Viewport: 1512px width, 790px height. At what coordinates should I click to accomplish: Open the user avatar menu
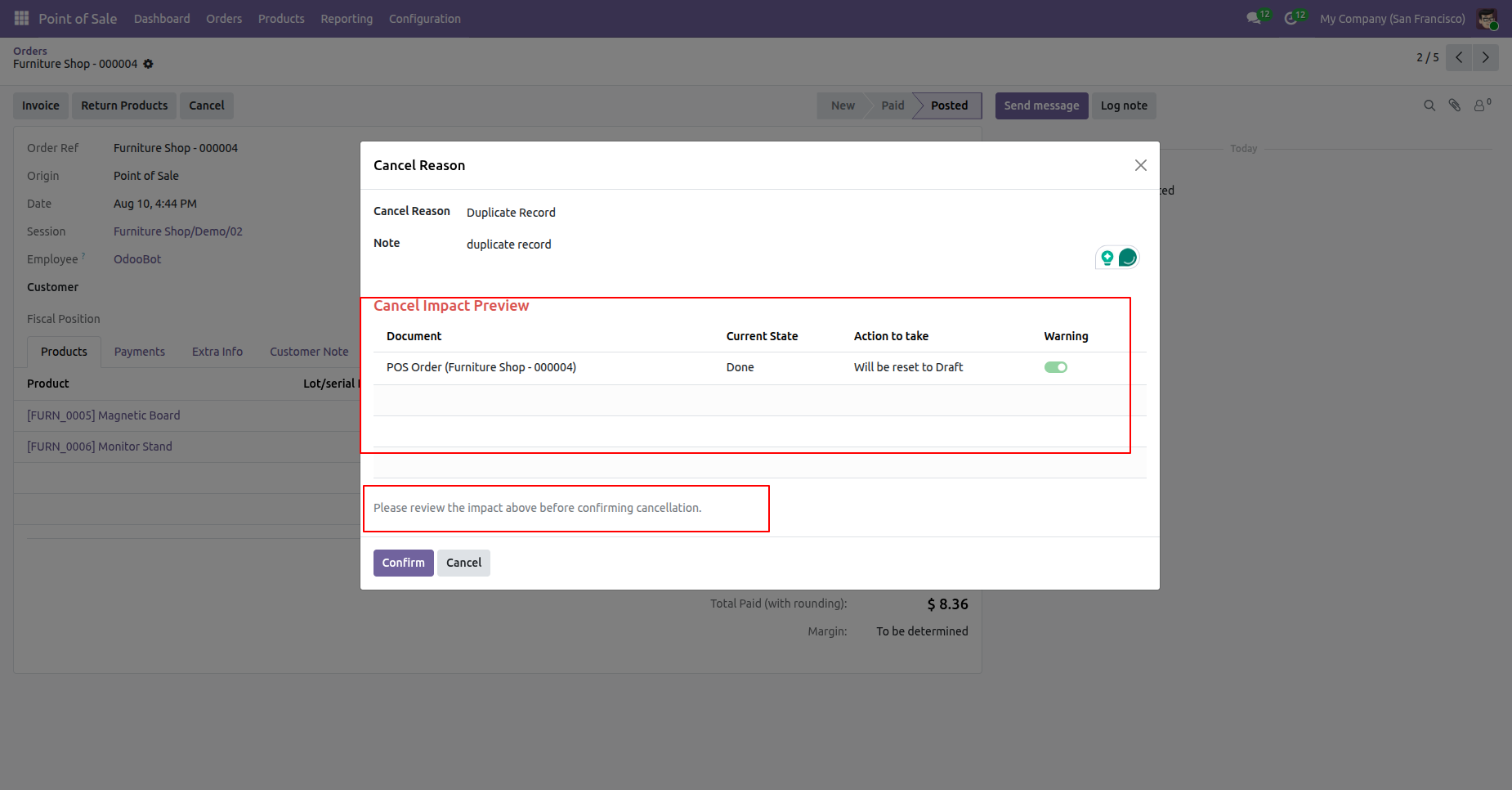tap(1487, 18)
